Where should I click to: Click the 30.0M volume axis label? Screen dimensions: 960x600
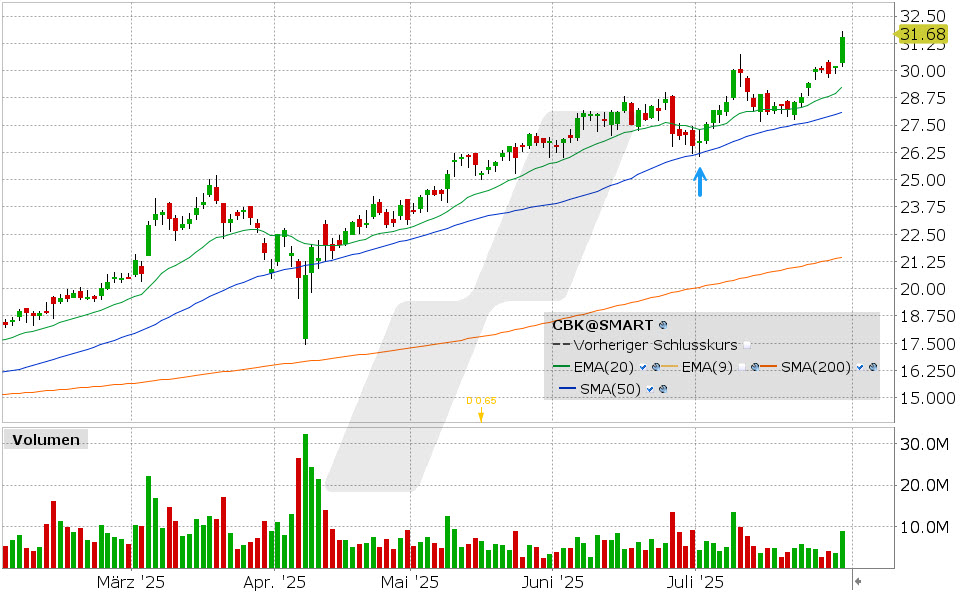coord(924,444)
